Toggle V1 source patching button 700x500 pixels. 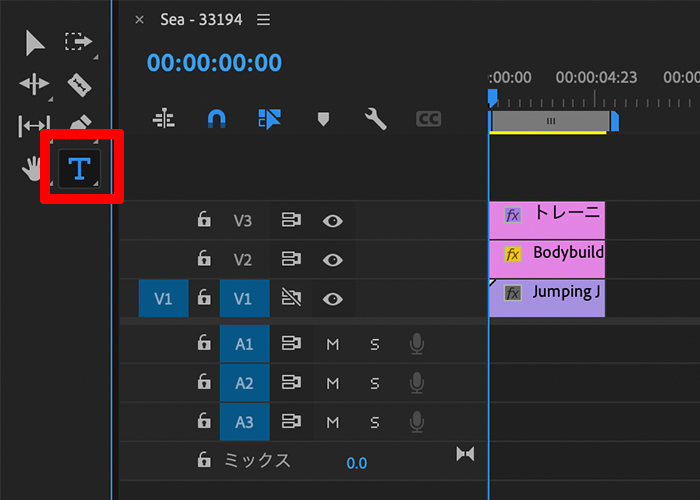click(163, 298)
